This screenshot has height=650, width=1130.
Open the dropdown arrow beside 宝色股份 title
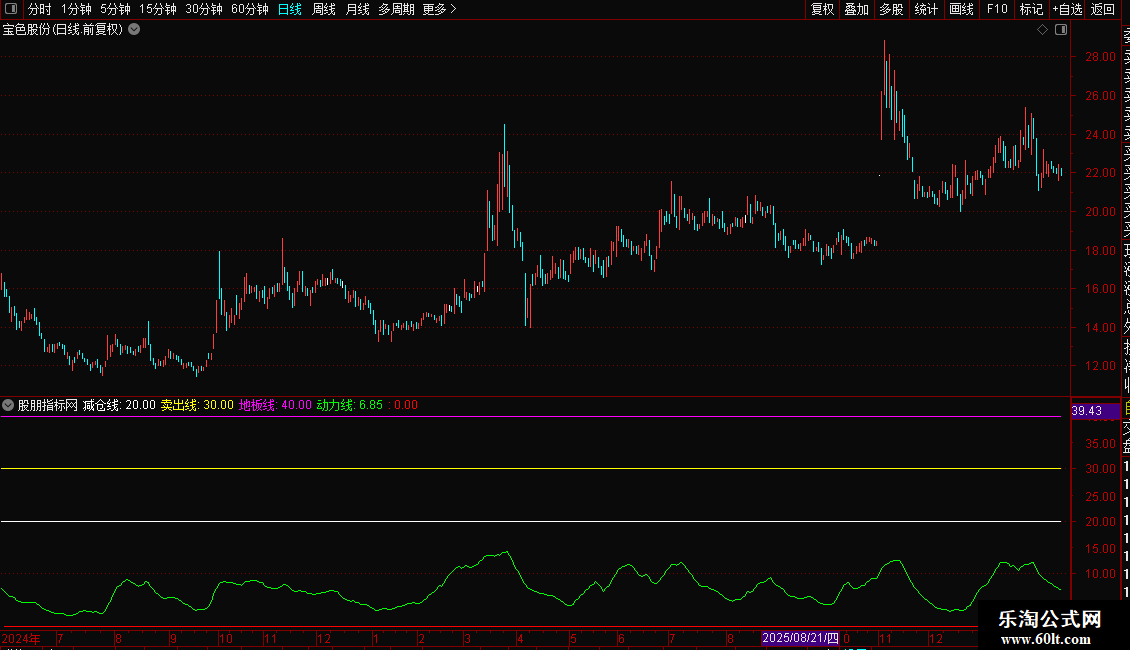[134, 30]
